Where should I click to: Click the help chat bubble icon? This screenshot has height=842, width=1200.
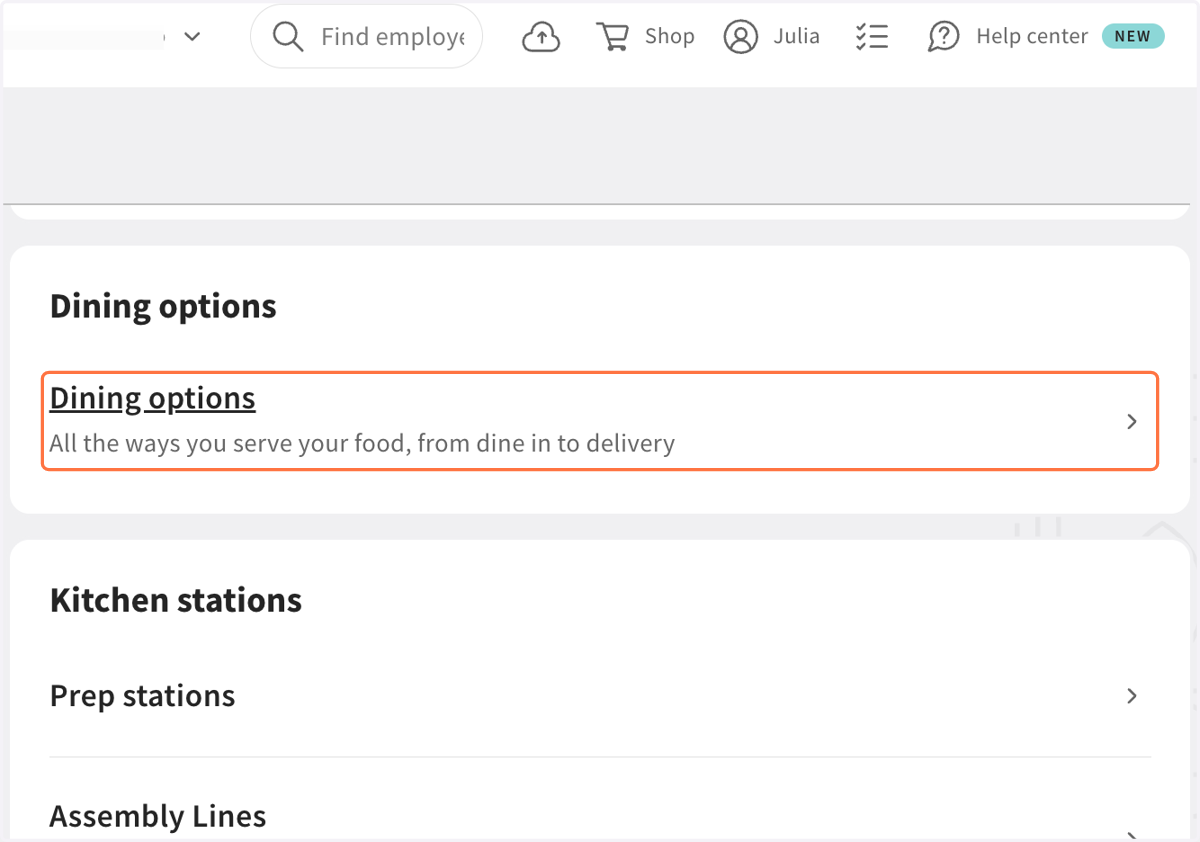944,37
